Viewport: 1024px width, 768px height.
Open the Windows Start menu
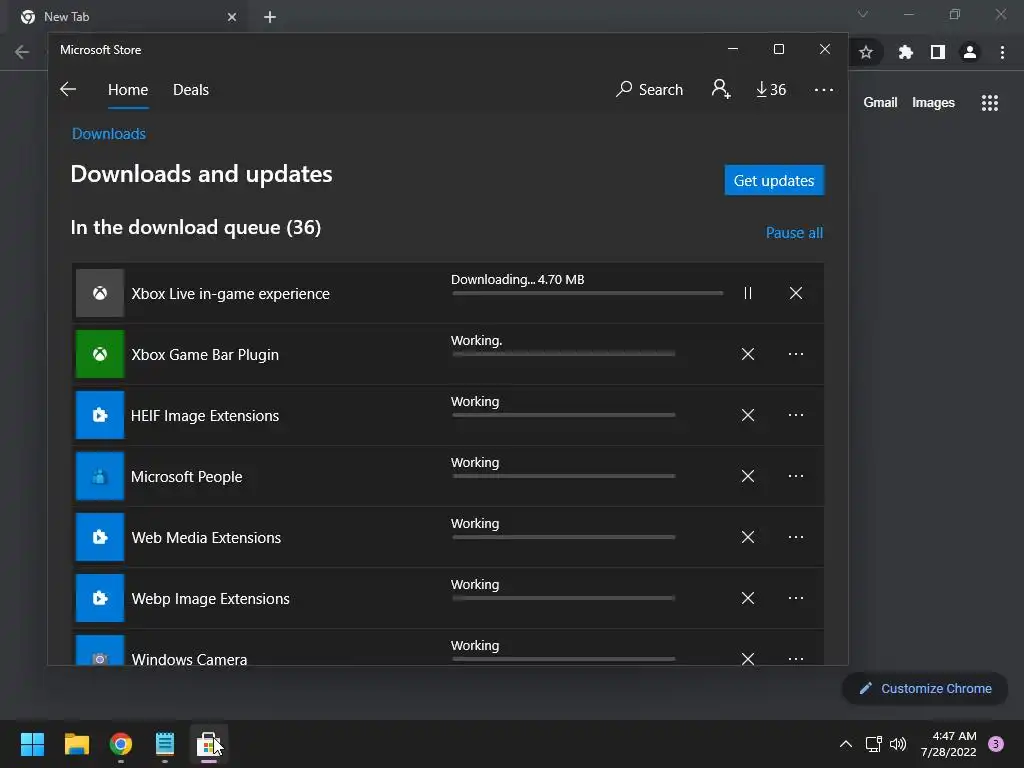coord(32,744)
